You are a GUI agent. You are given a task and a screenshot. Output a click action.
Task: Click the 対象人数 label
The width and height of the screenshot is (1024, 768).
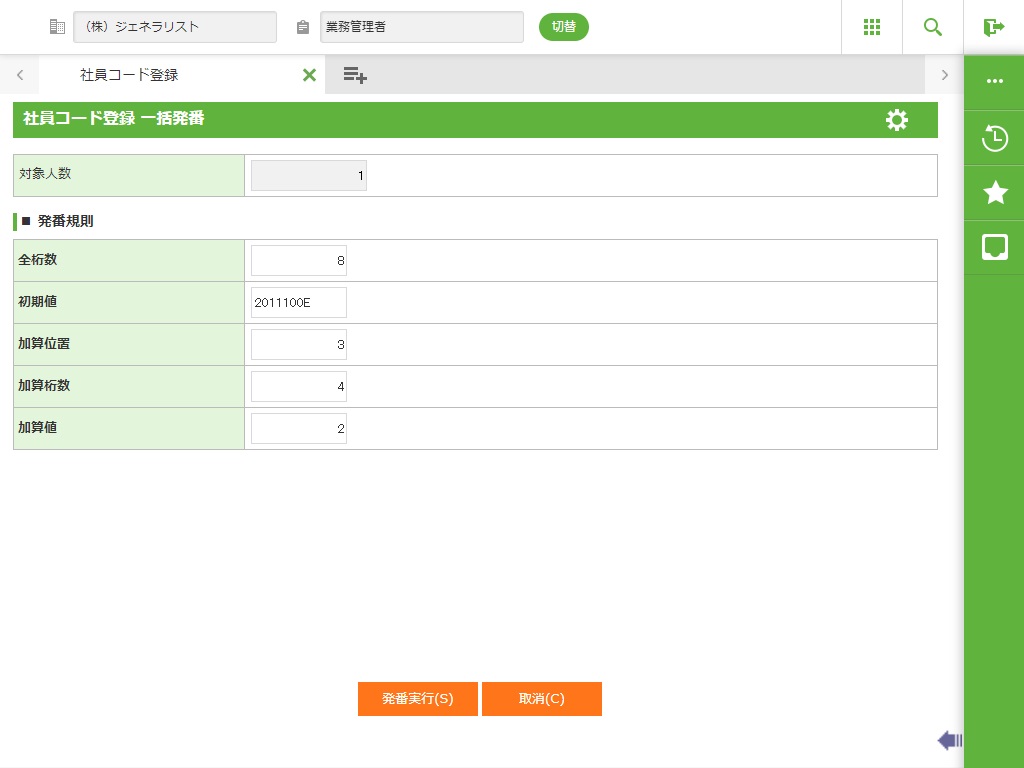coord(45,174)
